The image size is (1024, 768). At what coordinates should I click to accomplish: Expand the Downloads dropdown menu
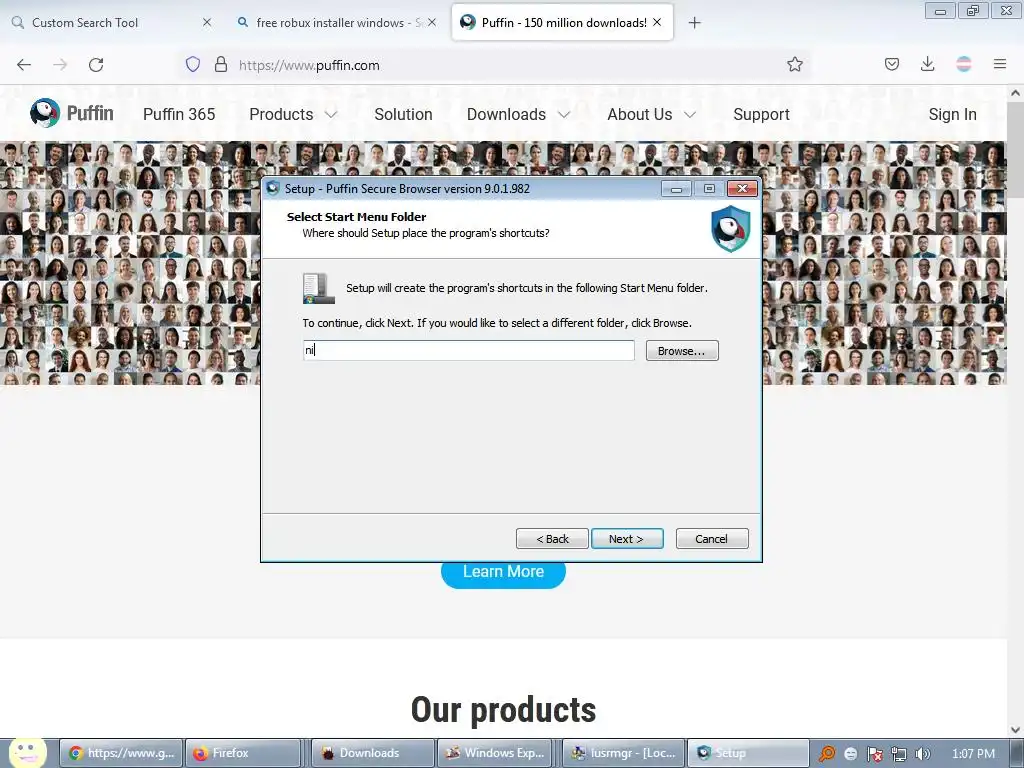point(519,114)
